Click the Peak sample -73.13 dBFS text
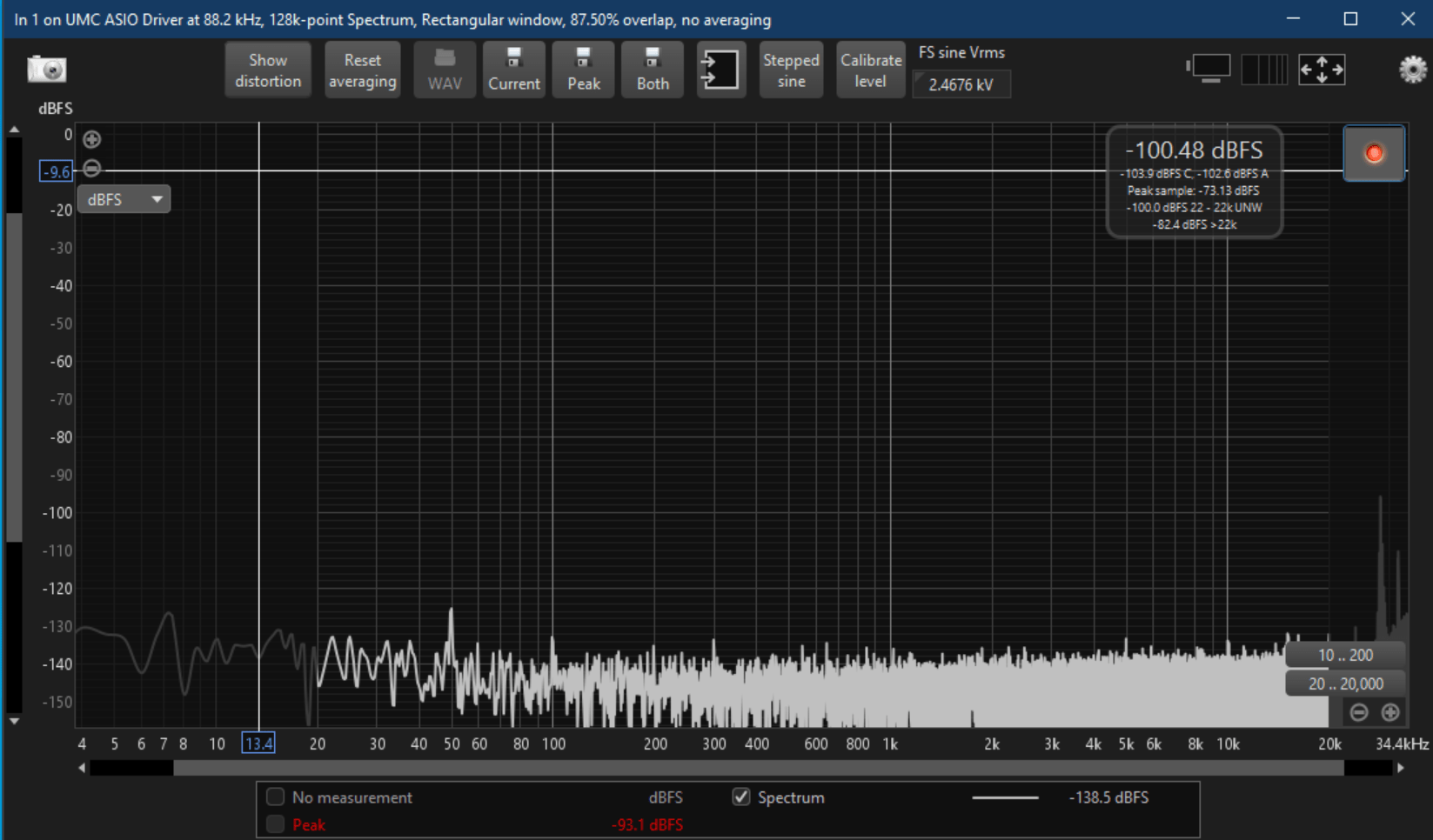Image resolution: width=1433 pixels, height=840 pixels. tap(1194, 190)
